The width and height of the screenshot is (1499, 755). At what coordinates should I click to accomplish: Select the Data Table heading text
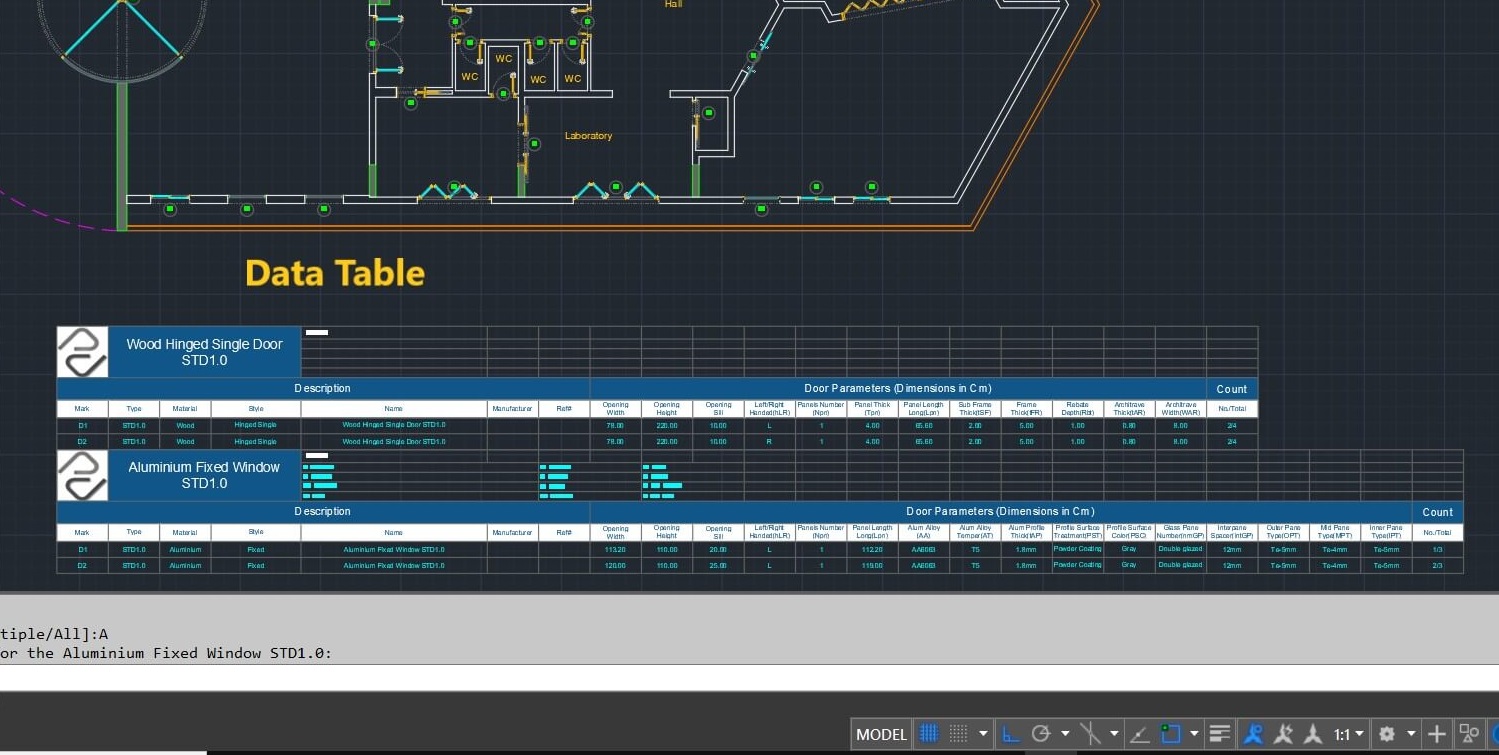334,272
